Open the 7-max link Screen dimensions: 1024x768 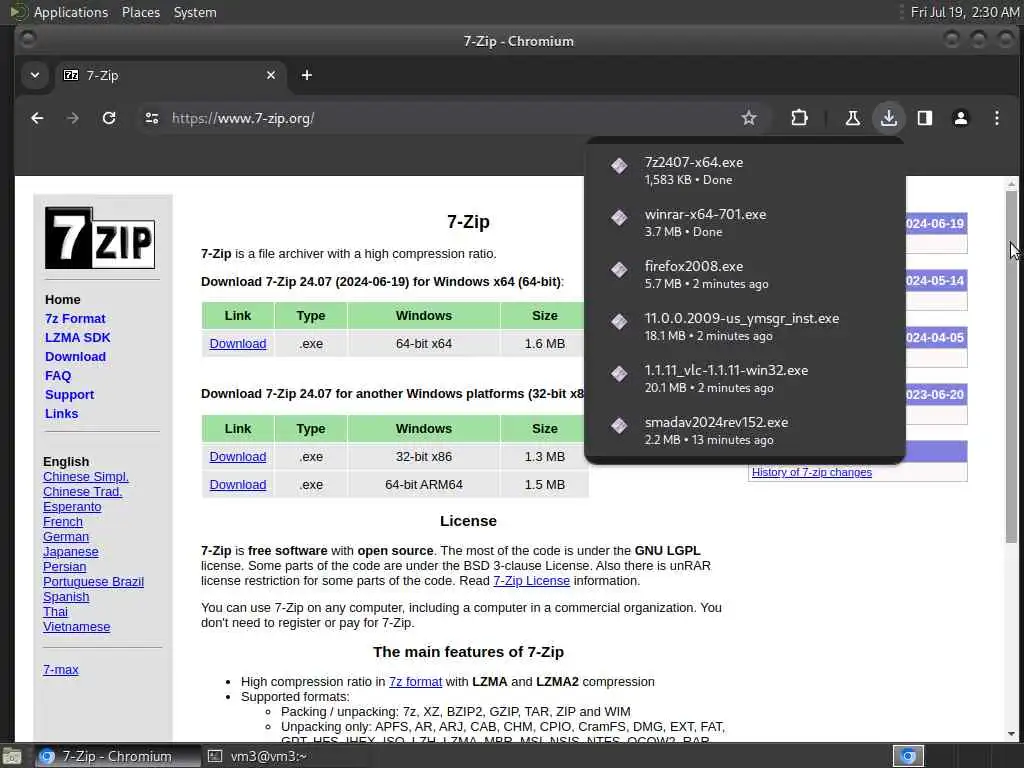tap(61, 669)
